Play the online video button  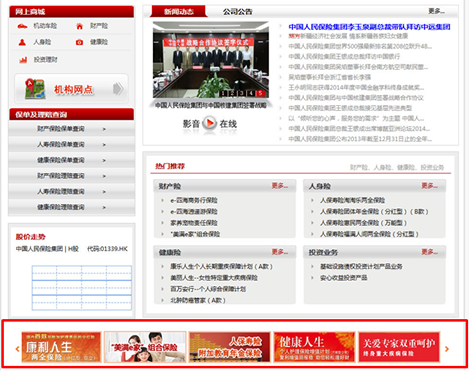coord(210,124)
